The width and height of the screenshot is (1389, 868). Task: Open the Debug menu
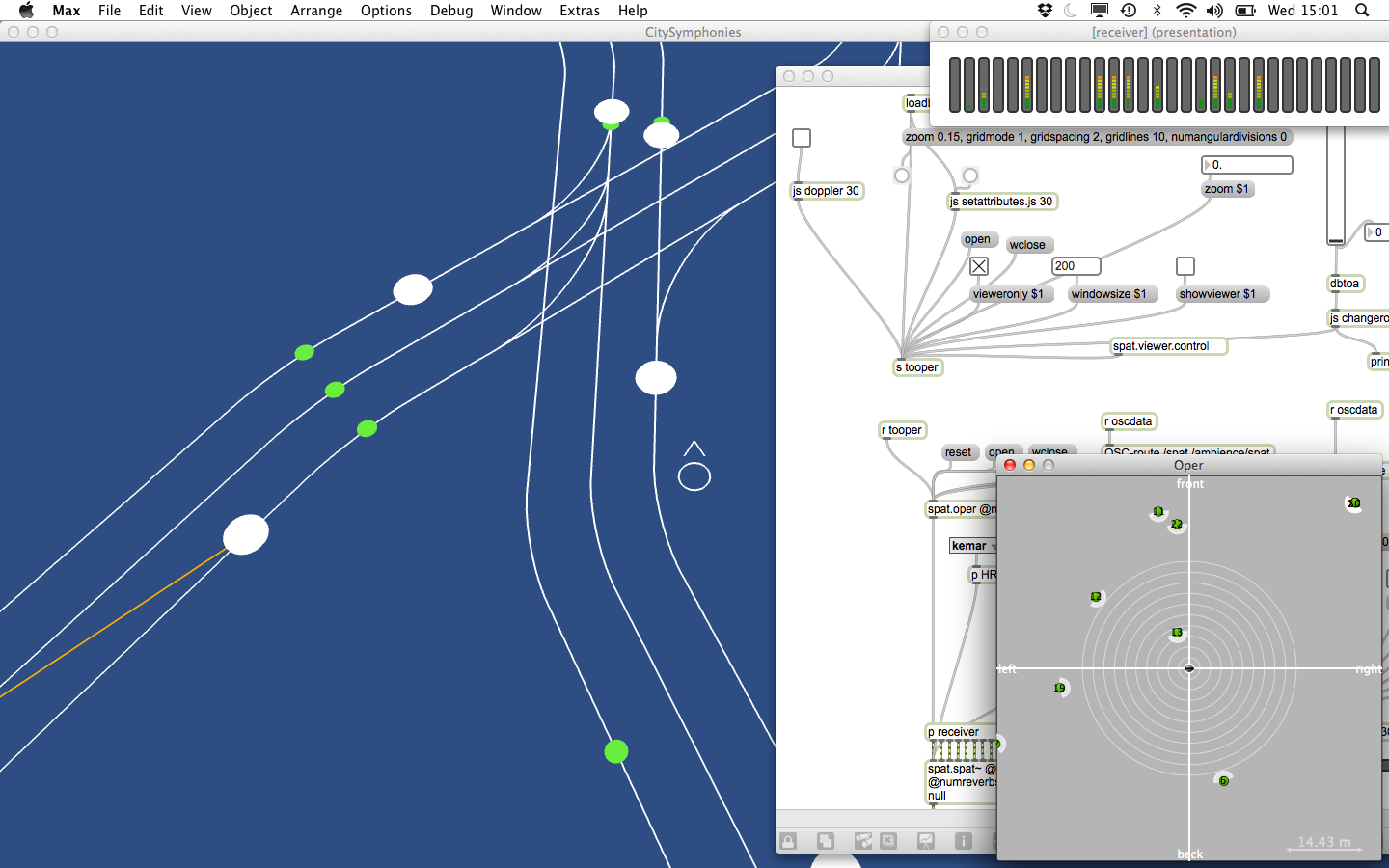(x=451, y=11)
